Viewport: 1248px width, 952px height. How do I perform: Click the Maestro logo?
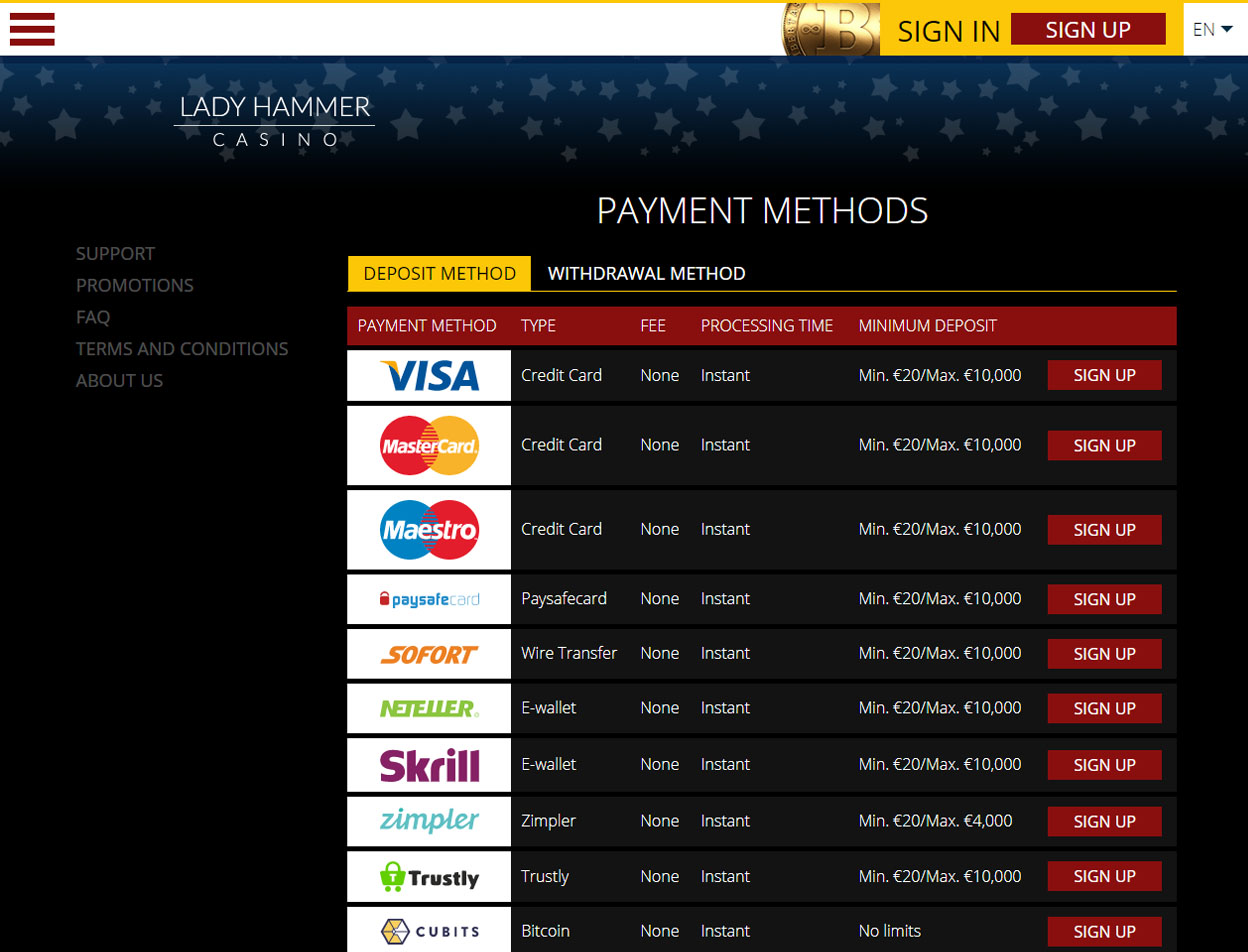[429, 529]
